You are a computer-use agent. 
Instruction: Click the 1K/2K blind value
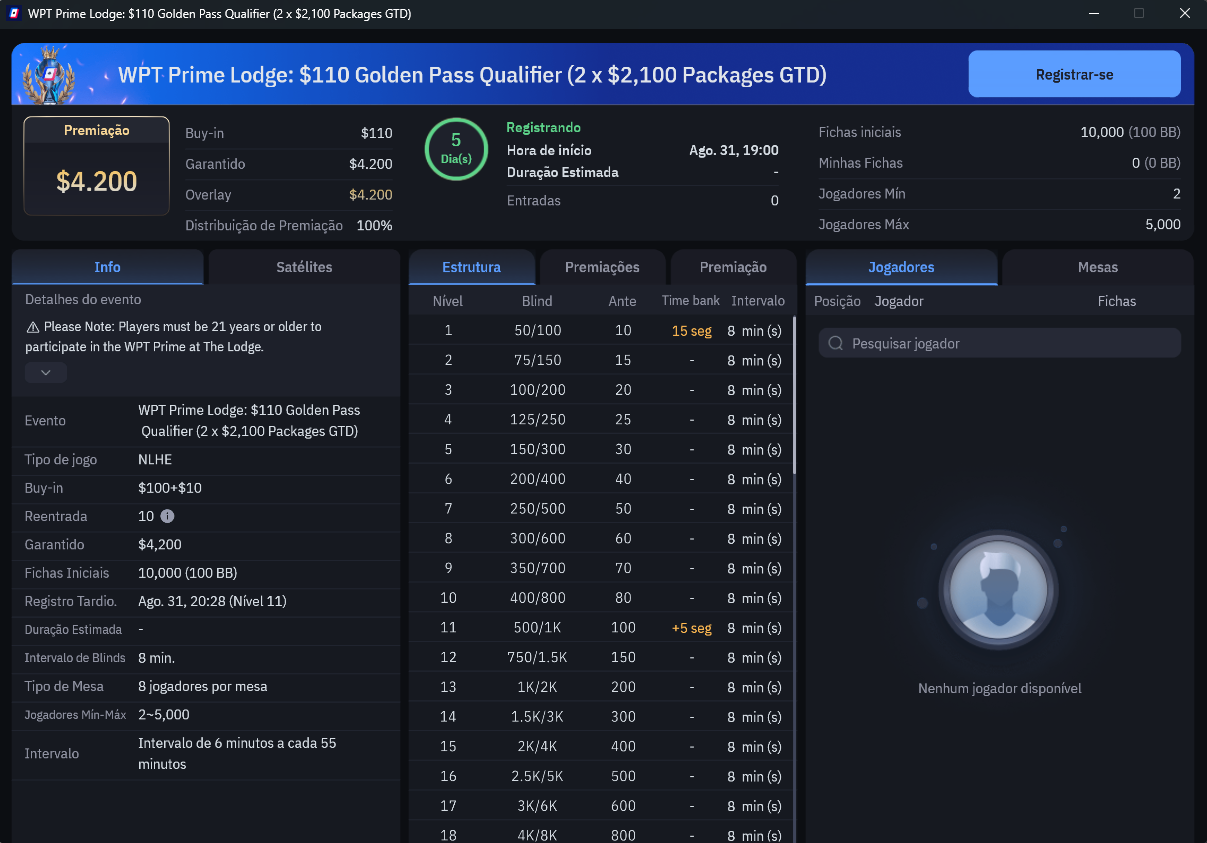tap(537, 688)
